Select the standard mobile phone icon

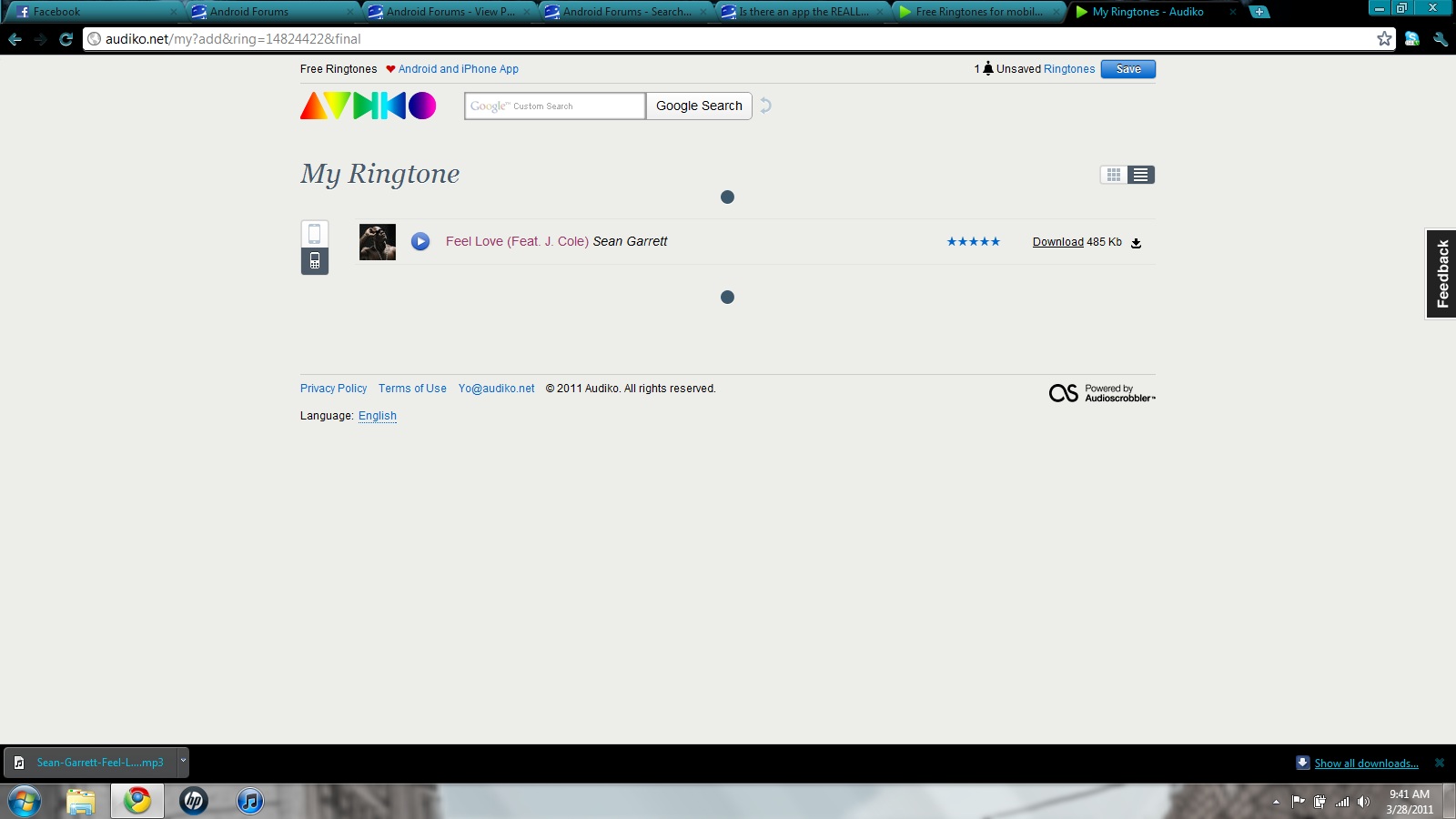314,261
